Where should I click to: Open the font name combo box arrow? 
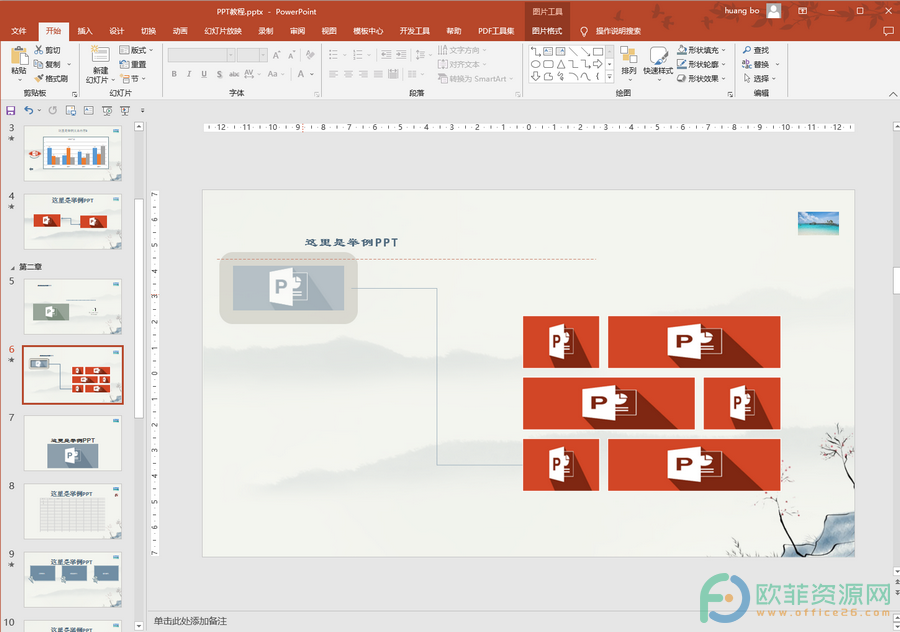click(x=231, y=55)
